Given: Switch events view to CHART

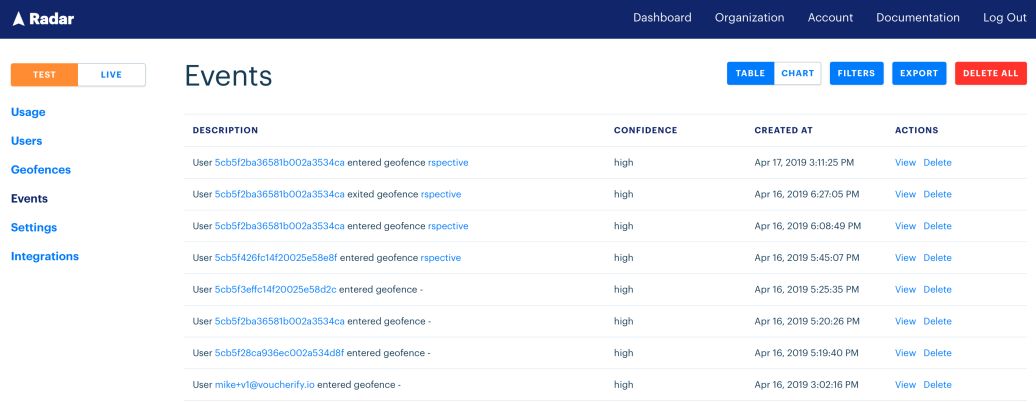Looking at the screenshot, I should pyautogui.click(x=797, y=73).
